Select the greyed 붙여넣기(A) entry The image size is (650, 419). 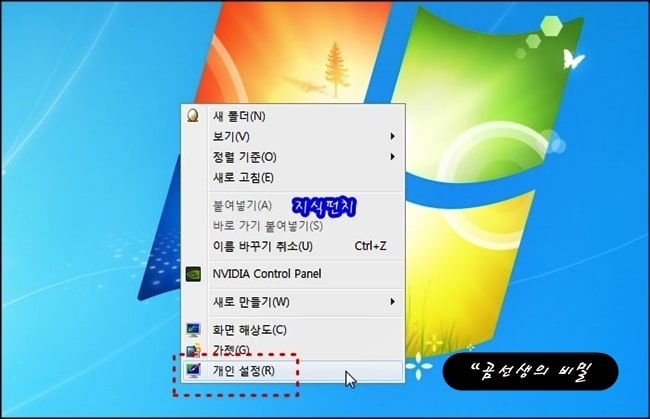[293, 206]
